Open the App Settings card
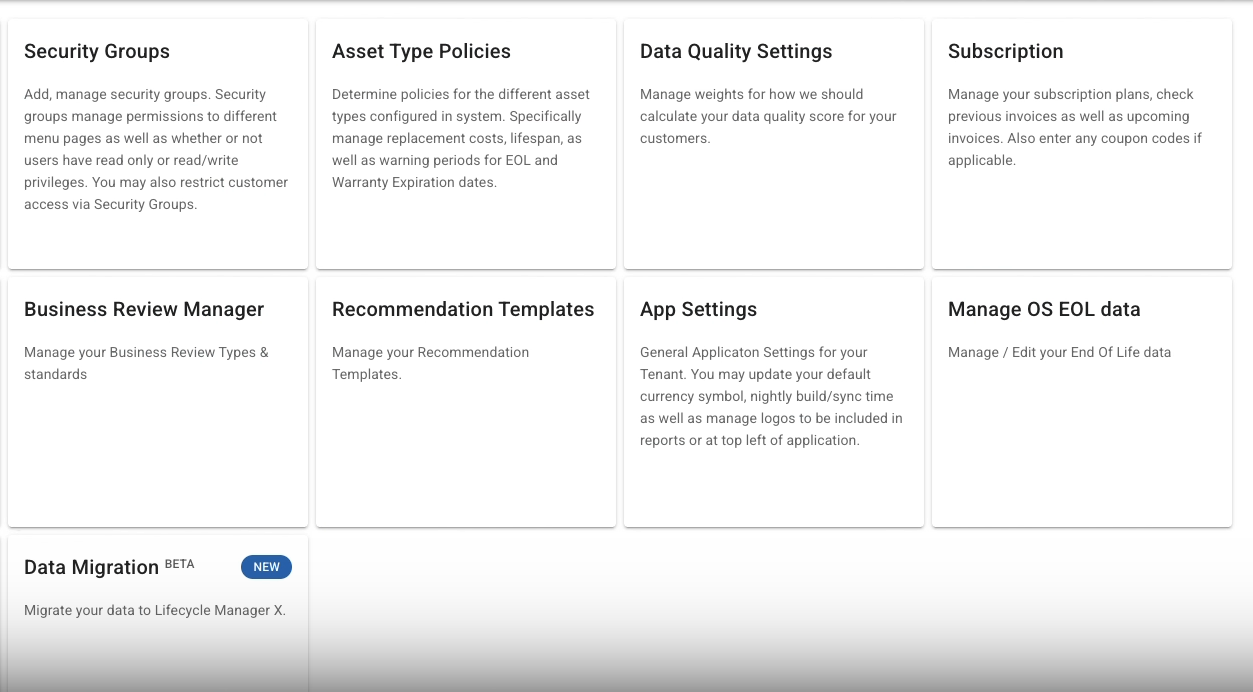Screen dimensions: 1253x692 [x=773, y=400]
